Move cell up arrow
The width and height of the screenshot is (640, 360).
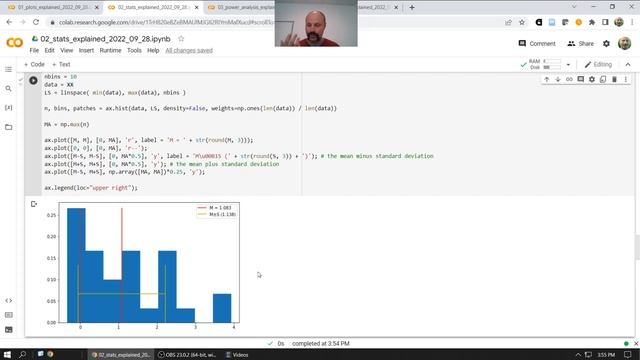[547, 79]
